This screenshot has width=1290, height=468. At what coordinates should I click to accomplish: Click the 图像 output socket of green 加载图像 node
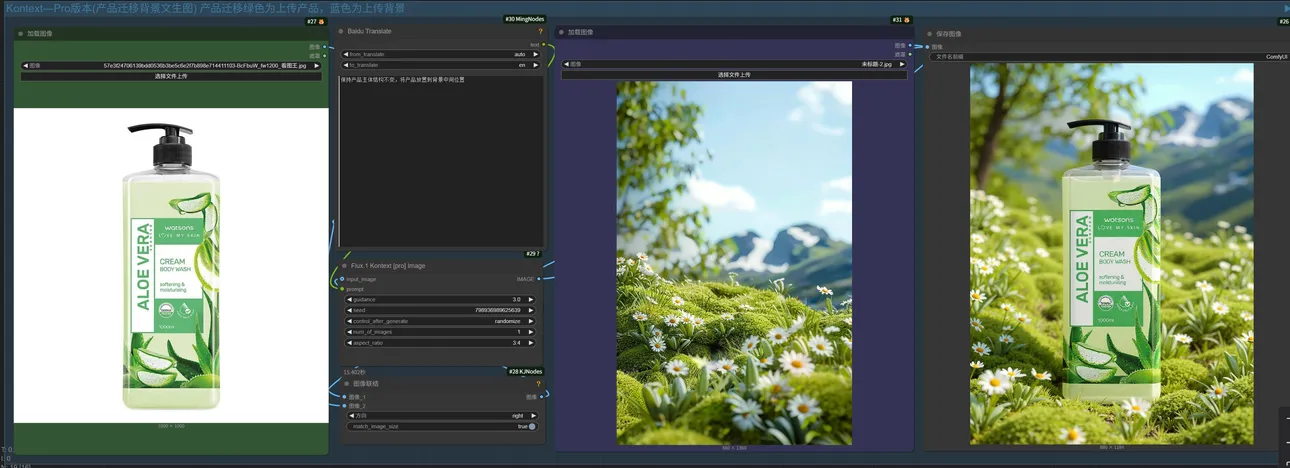(x=325, y=46)
